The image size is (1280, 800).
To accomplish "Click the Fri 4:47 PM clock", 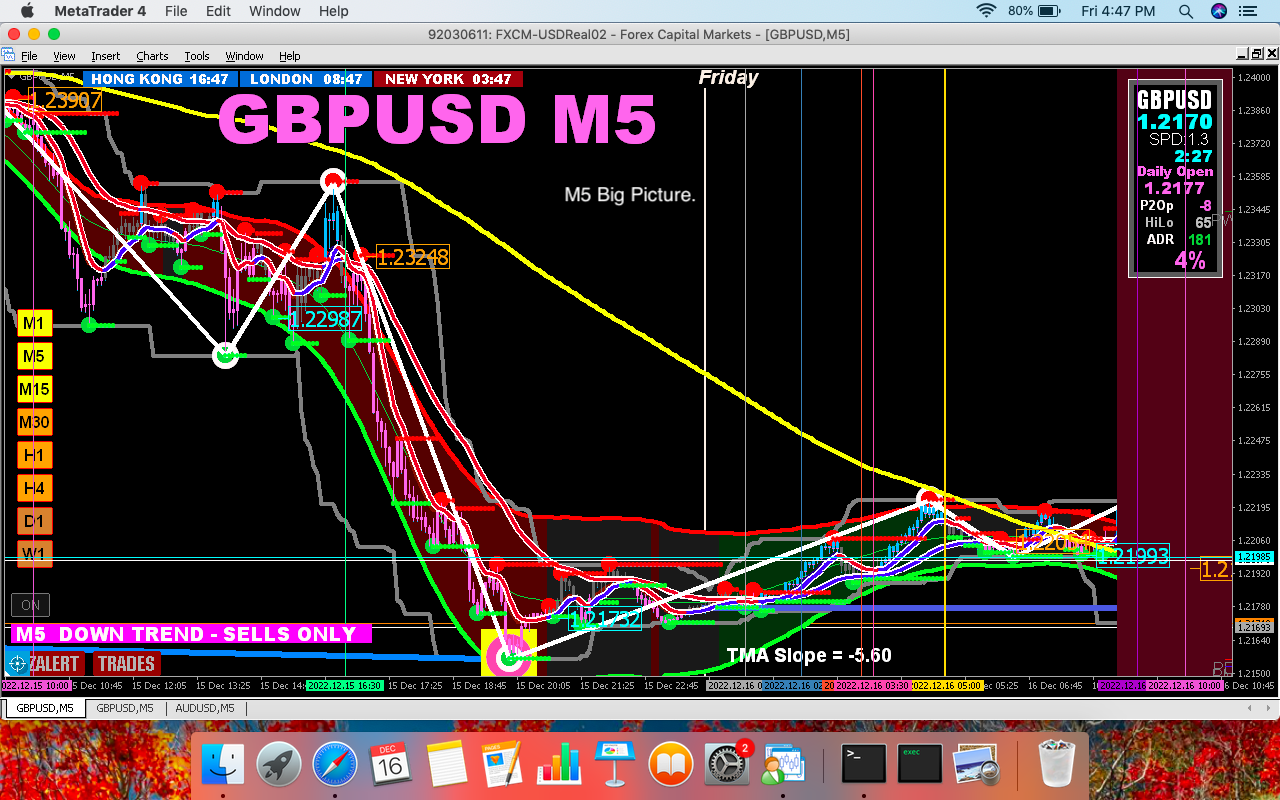I will tap(1118, 11).
